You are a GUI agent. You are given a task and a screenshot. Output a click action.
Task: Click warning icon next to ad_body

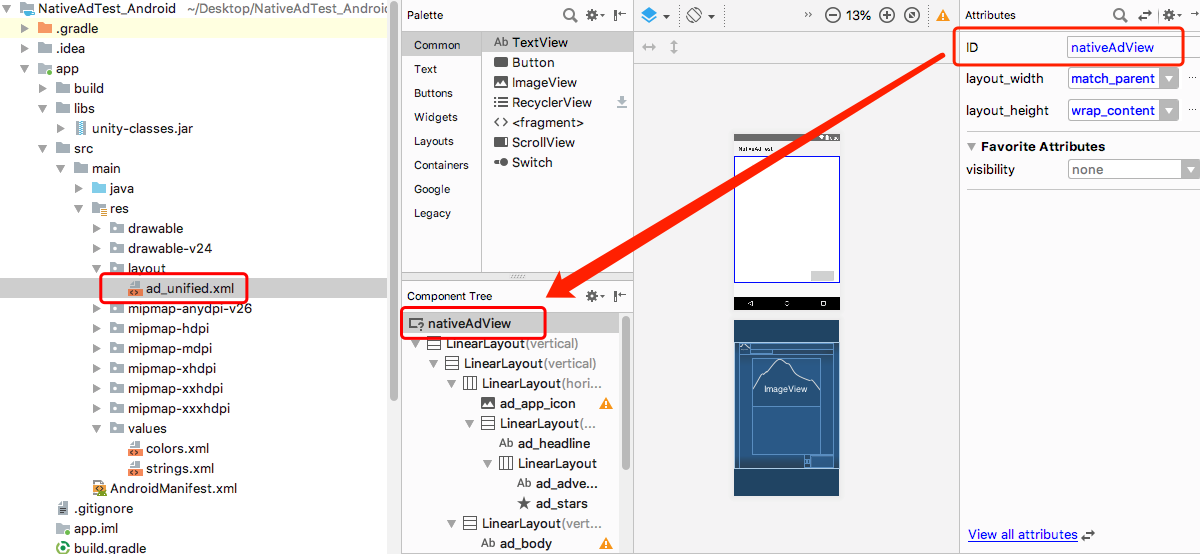(605, 544)
